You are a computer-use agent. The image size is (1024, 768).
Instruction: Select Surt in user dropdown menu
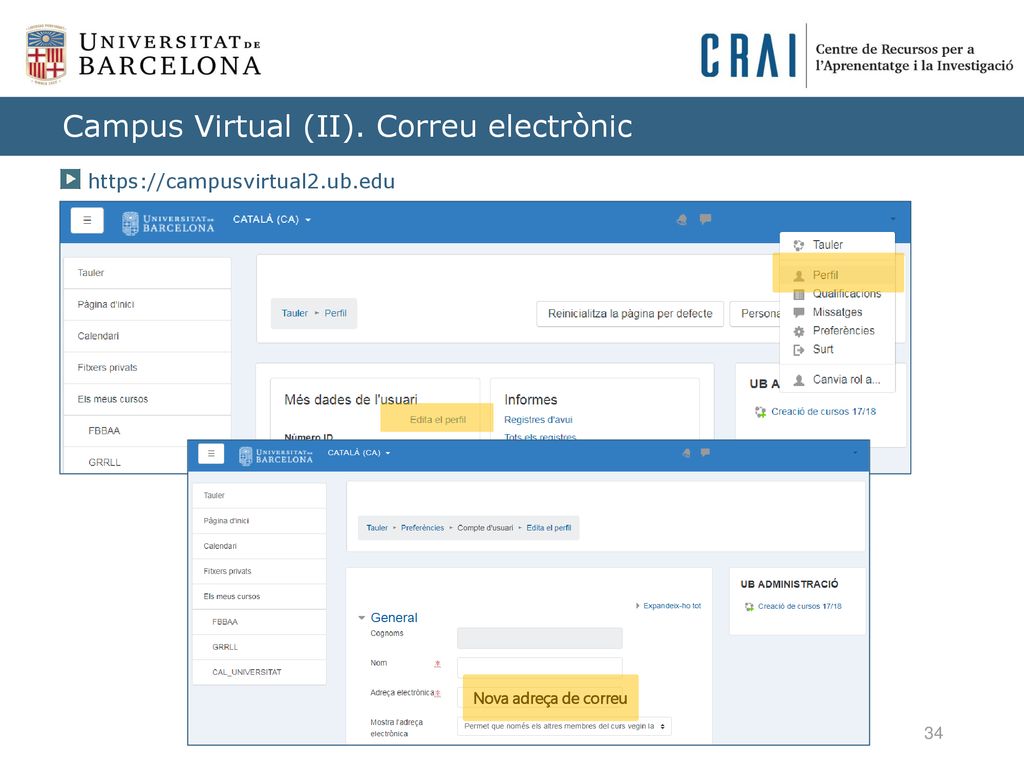[823, 349]
